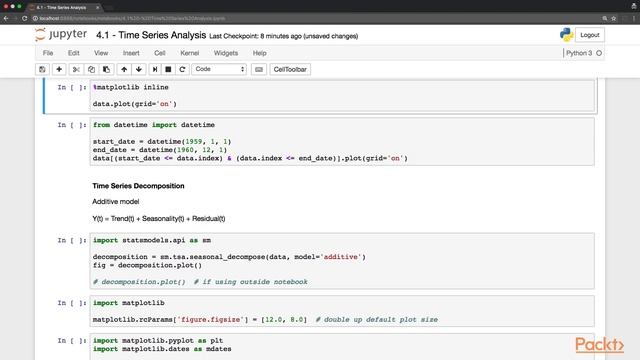Click the Additive model text
Screen dimensions: 640x360
(116, 202)
